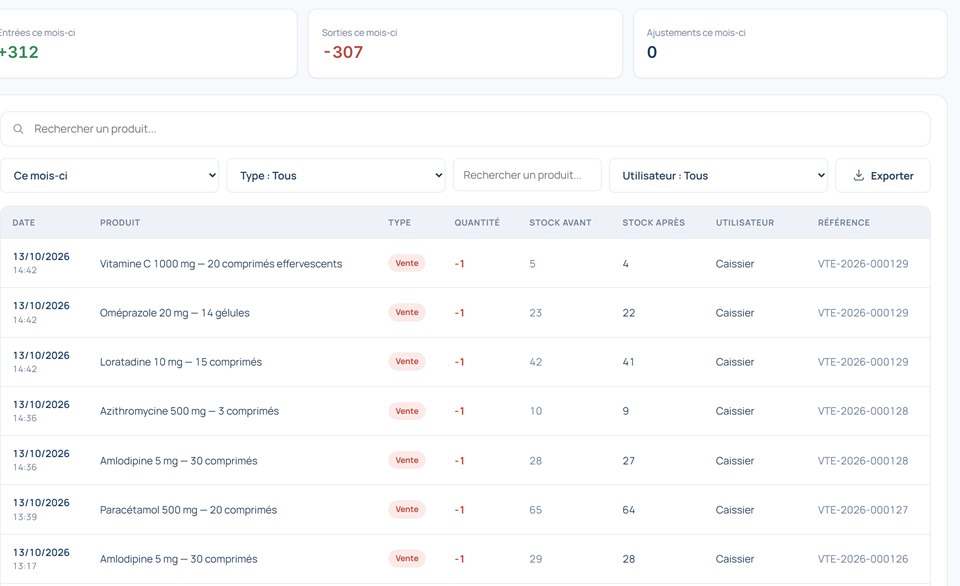Click reference VTE-2026-000126
The height and width of the screenshot is (586, 960).
[863, 558]
